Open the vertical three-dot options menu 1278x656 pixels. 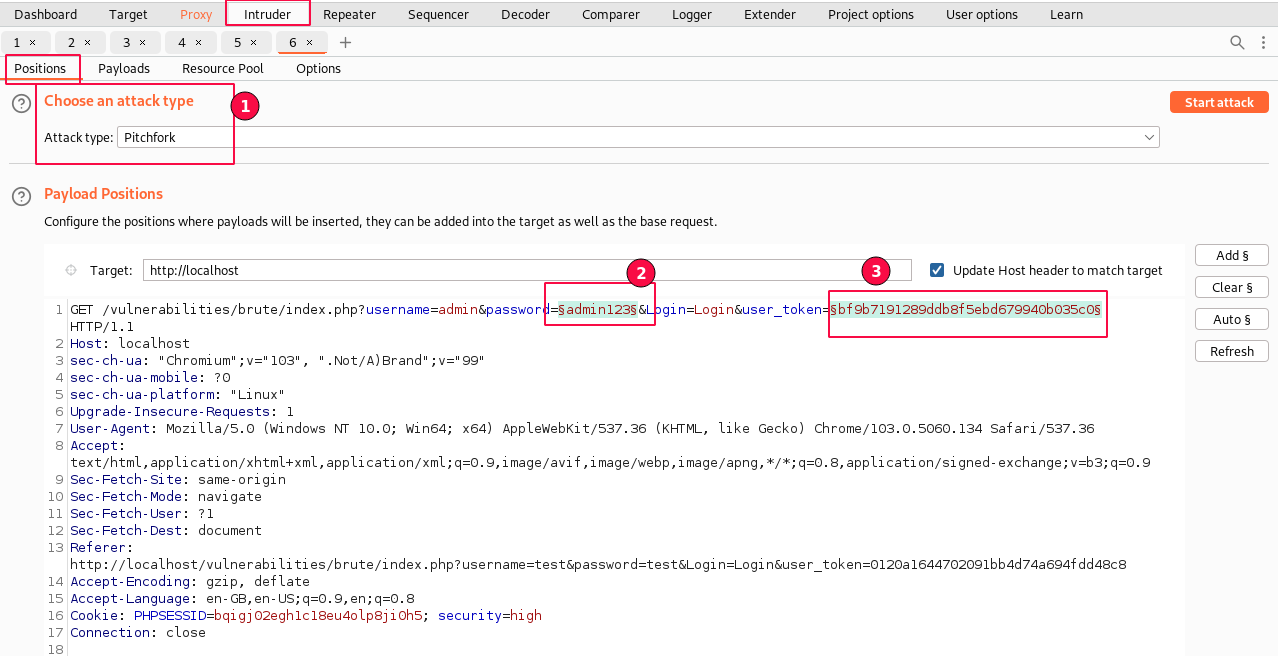click(1264, 42)
